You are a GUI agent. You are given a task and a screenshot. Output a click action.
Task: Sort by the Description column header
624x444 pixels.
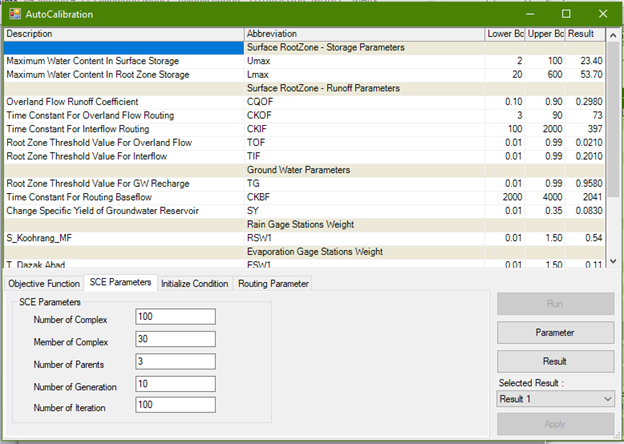[x=122, y=34]
